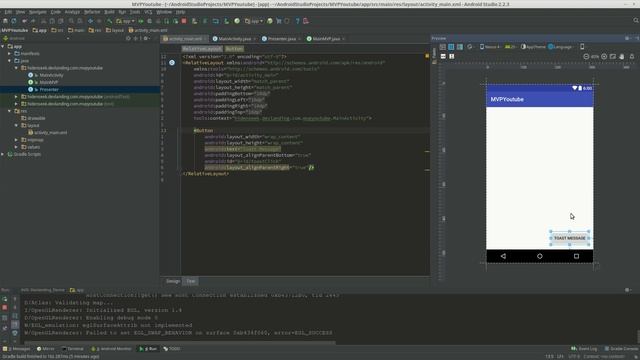Image resolution: width=640 pixels, height=360 pixels.
Task: Open the Language dropdown in Preview
Action: [x=560, y=47]
